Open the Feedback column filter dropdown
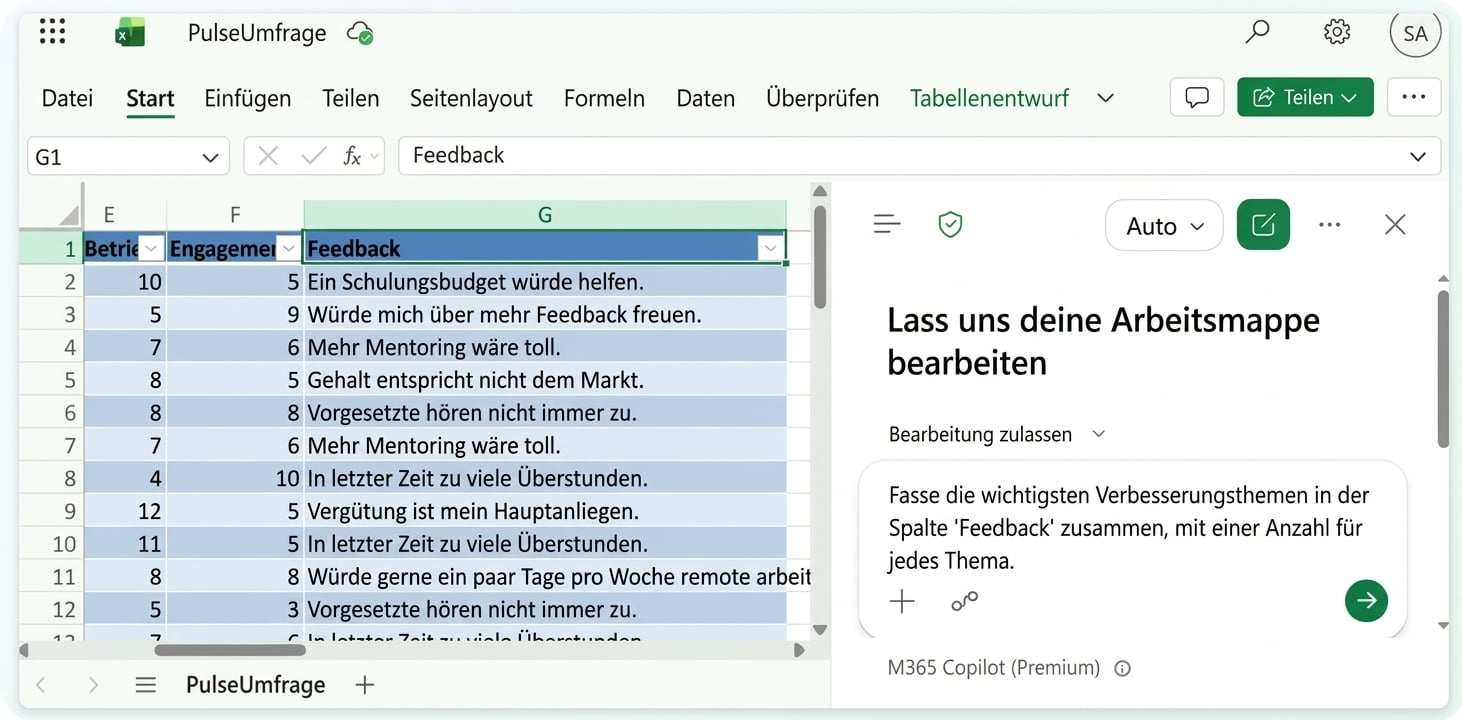 pos(770,248)
